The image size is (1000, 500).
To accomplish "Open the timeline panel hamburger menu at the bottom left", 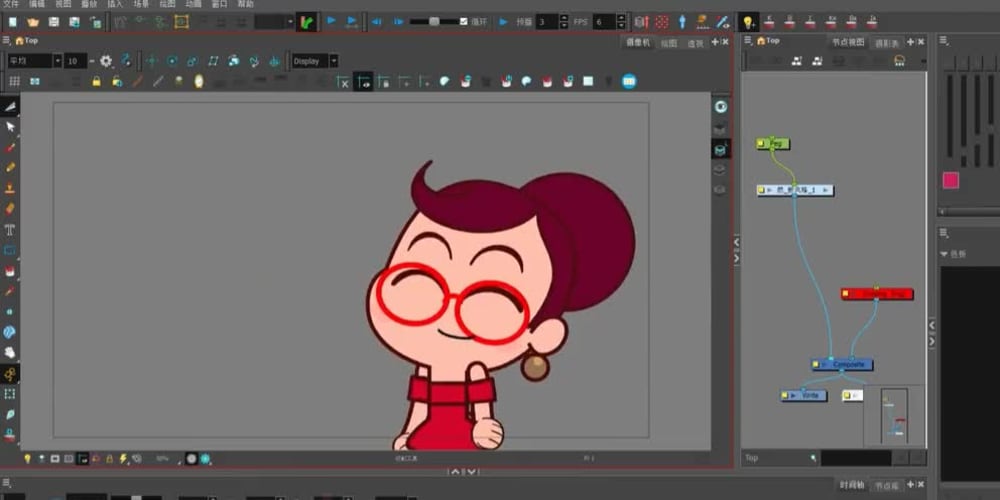I will [x=6, y=483].
